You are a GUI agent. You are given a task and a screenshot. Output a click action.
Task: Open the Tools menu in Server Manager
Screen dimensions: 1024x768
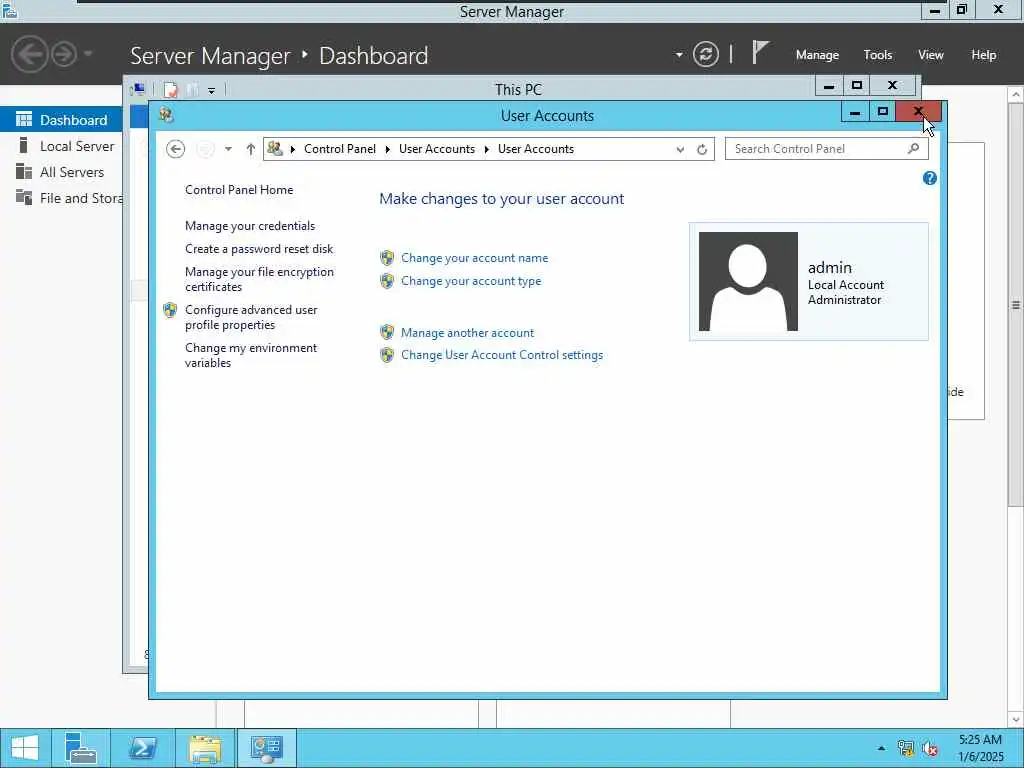point(878,55)
